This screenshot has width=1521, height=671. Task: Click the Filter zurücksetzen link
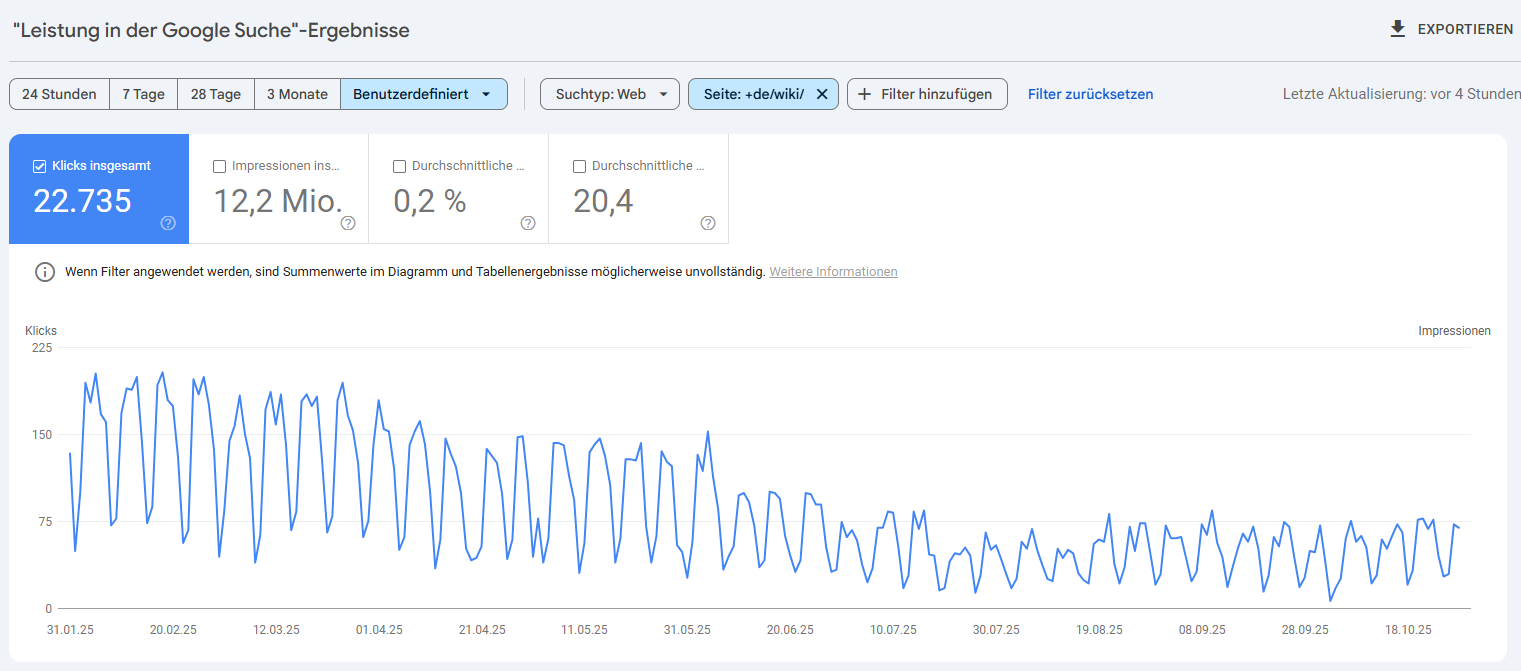pos(1090,93)
